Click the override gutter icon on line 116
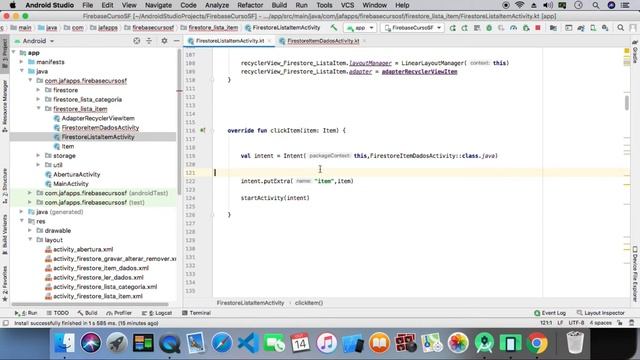Viewport: 640px width, 360px height. coord(202,131)
